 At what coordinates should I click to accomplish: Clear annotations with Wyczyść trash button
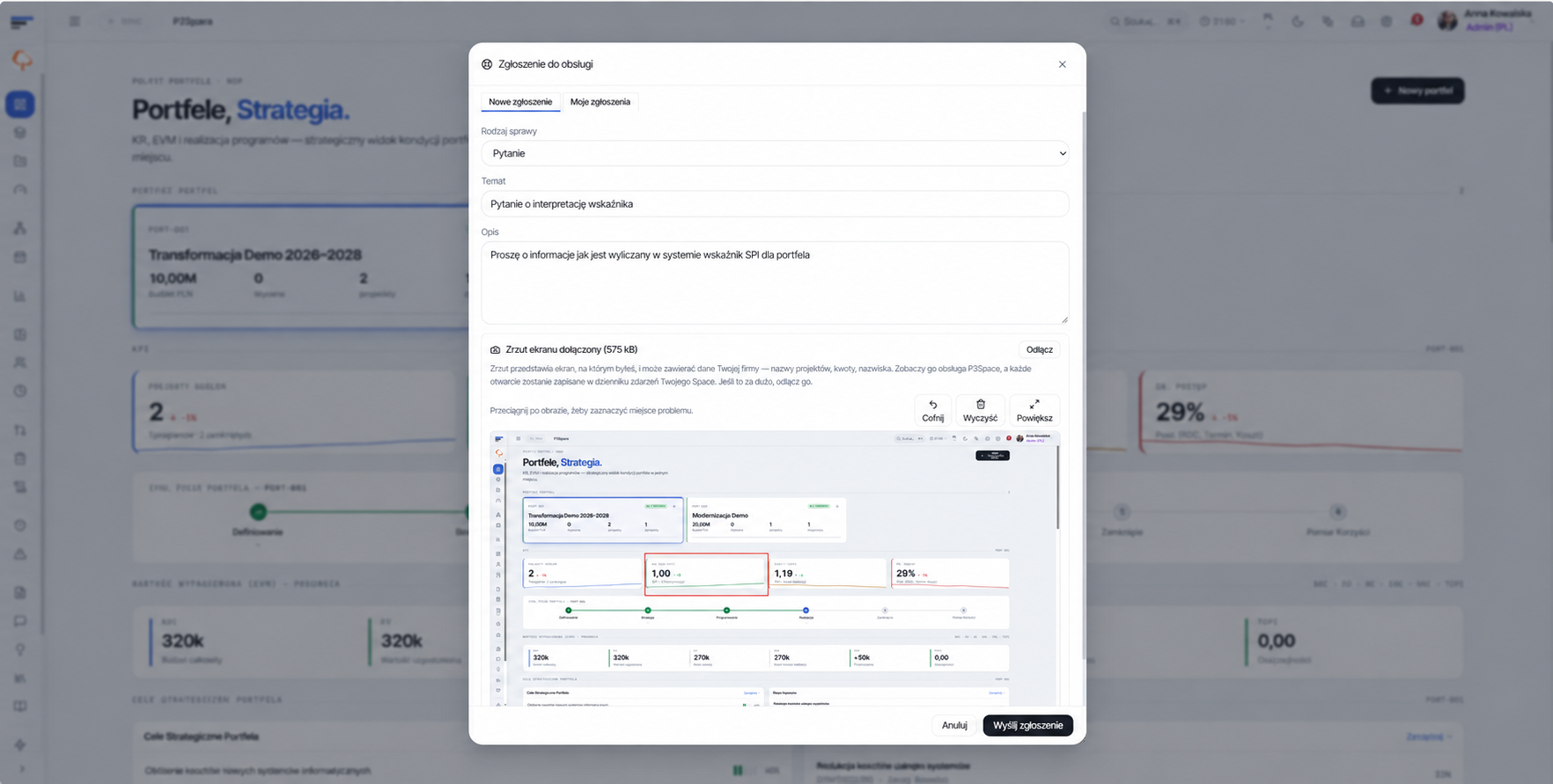(x=980, y=411)
